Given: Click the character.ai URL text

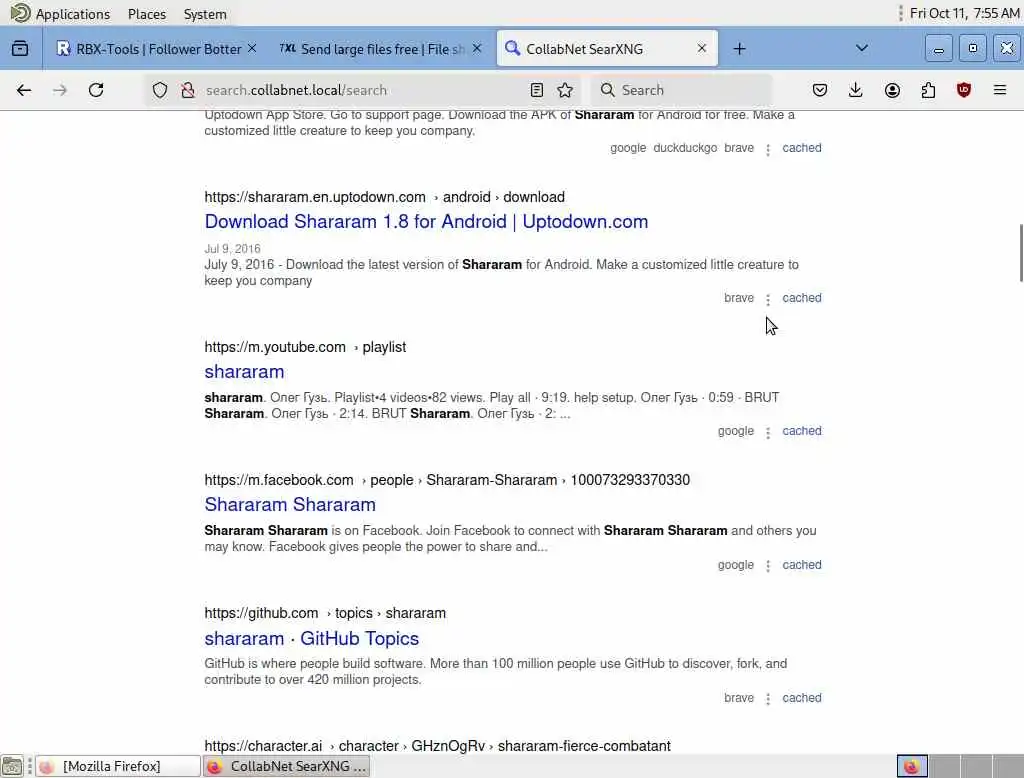Looking at the screenshot, I should [263, 746].
